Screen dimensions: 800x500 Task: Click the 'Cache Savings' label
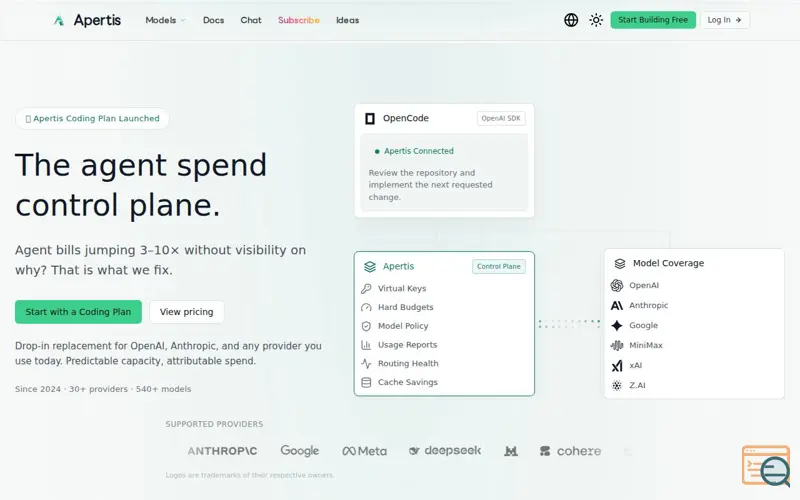[x=408, y=382]
